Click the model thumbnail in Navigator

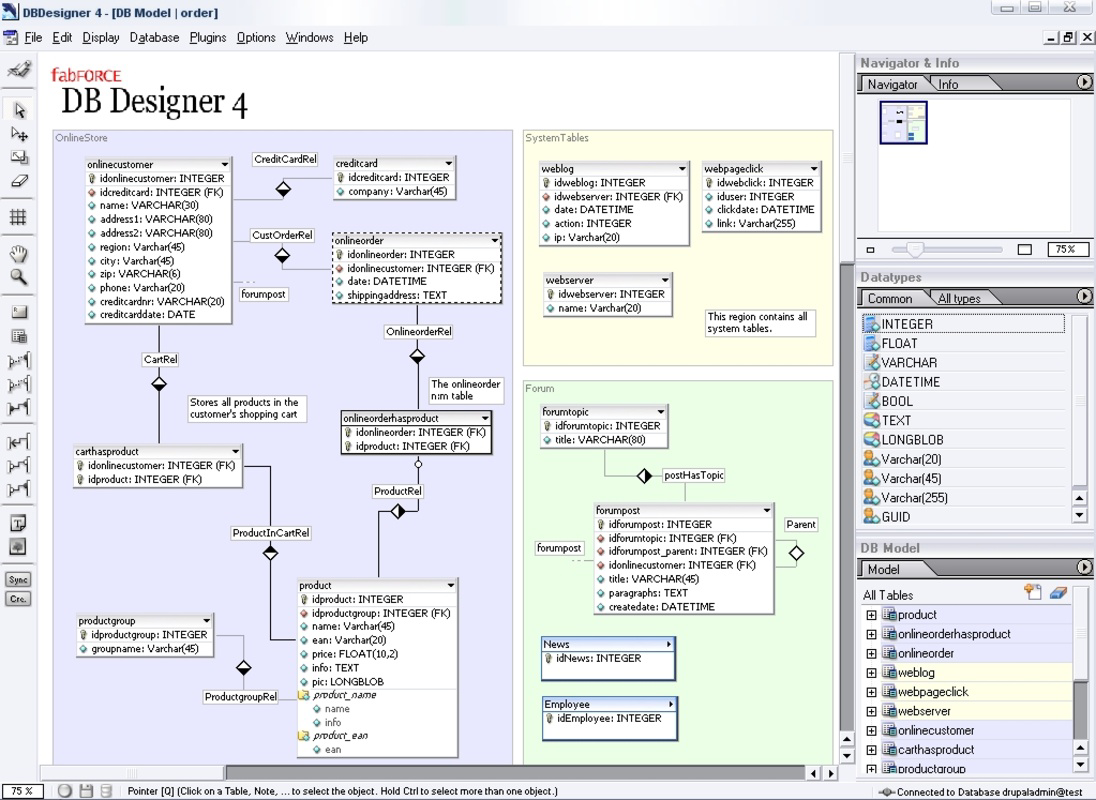pos(903,122)
